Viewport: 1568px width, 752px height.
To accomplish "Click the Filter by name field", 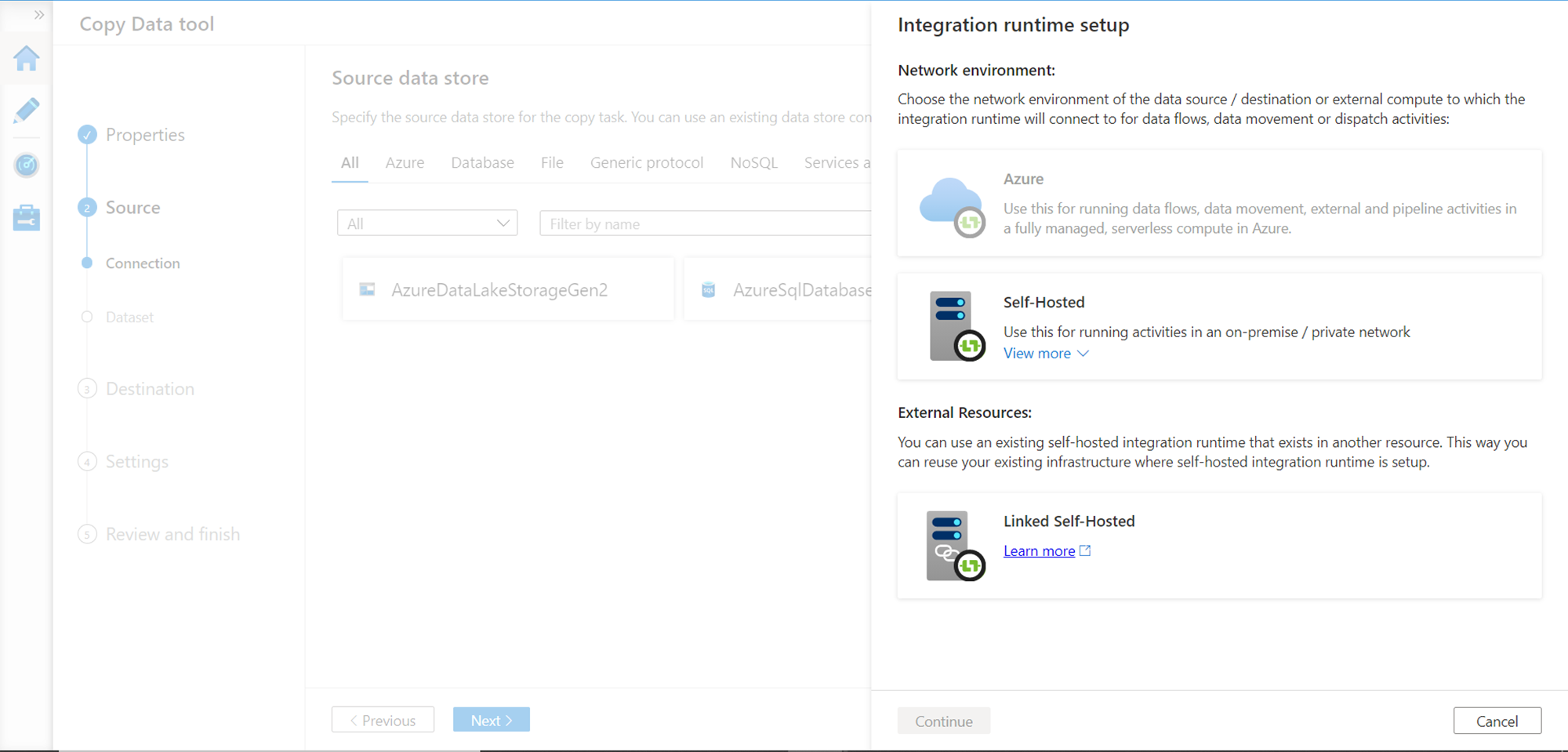I will [x=706, y=224].
